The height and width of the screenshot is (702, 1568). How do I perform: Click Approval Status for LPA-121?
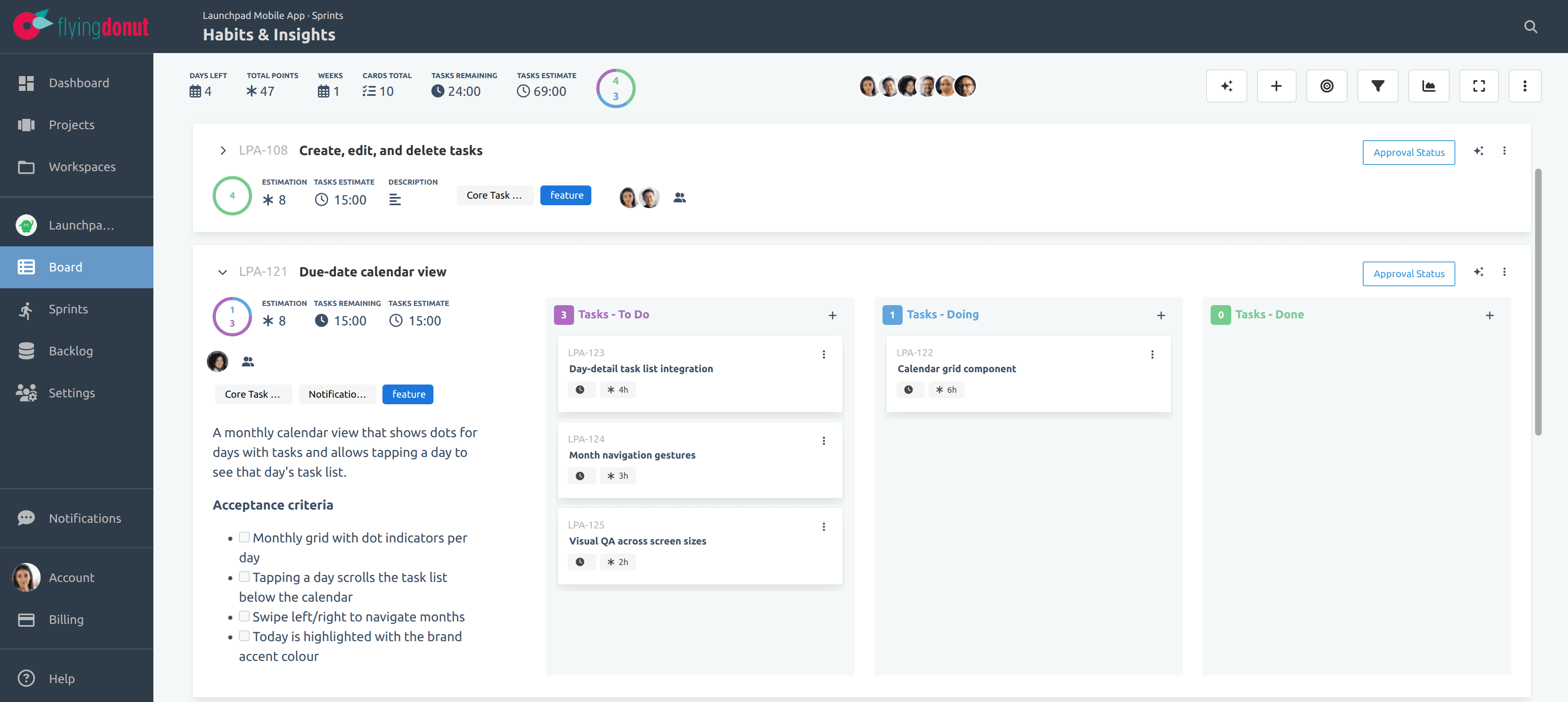tap(1408, 273)
